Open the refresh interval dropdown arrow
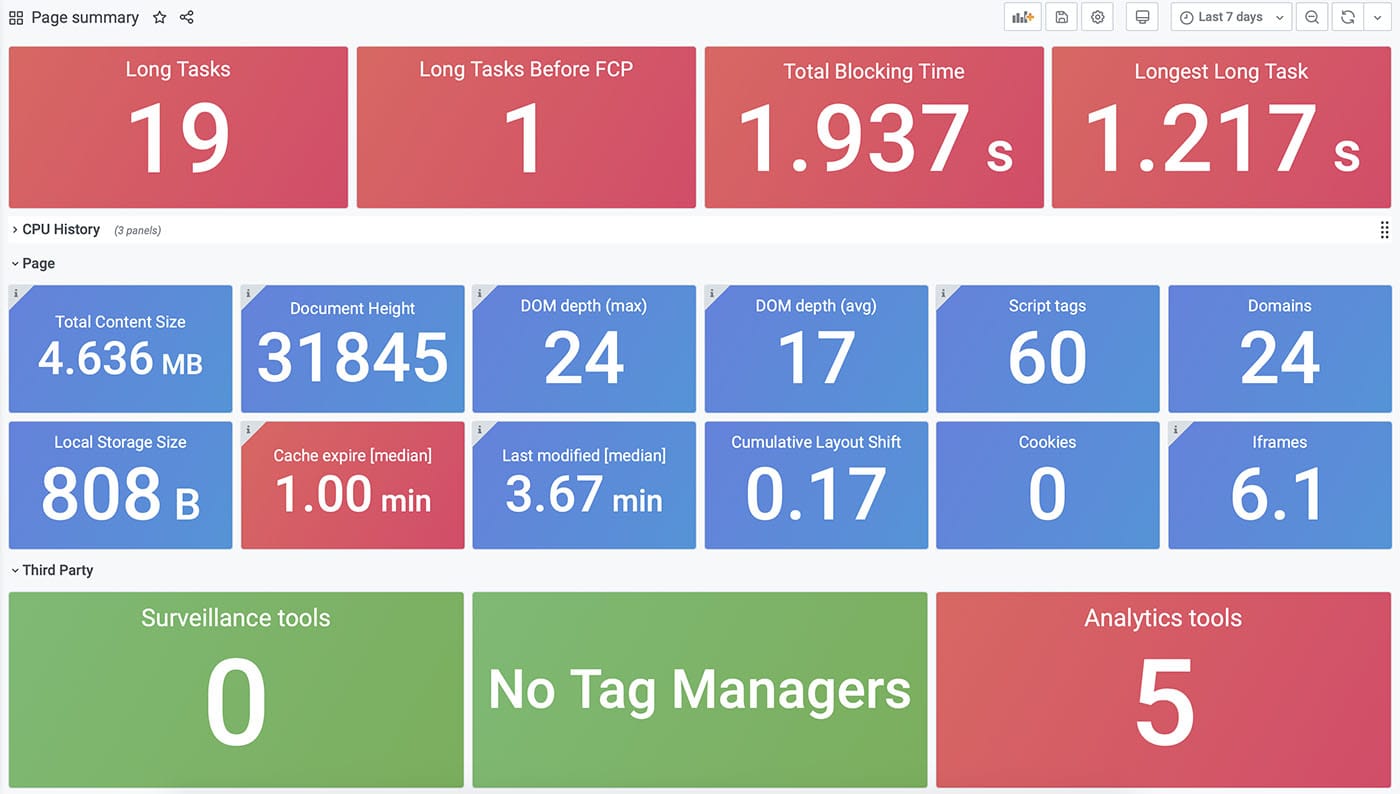This screenshot has width=1400, height=794. tap(1378, 18)
